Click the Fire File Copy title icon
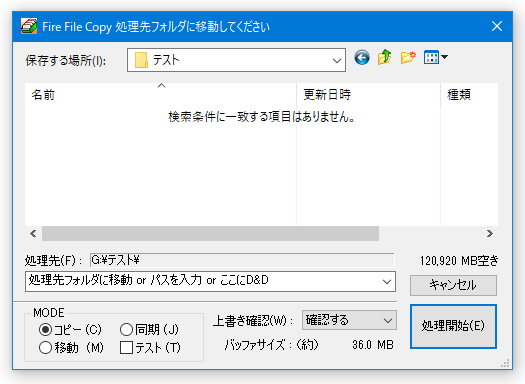The image size is (525, 384). pos(29,26)
